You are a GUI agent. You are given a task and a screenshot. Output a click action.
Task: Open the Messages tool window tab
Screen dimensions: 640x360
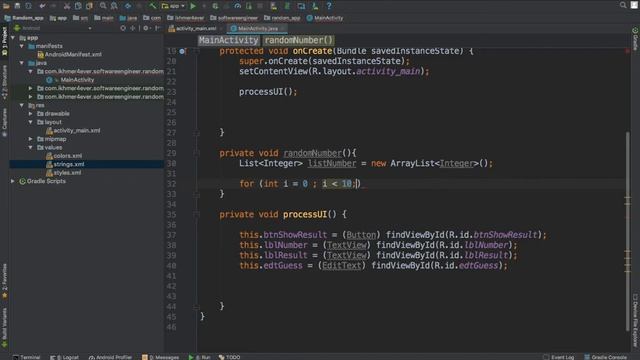pyautogui.click(x=160, y=357)
